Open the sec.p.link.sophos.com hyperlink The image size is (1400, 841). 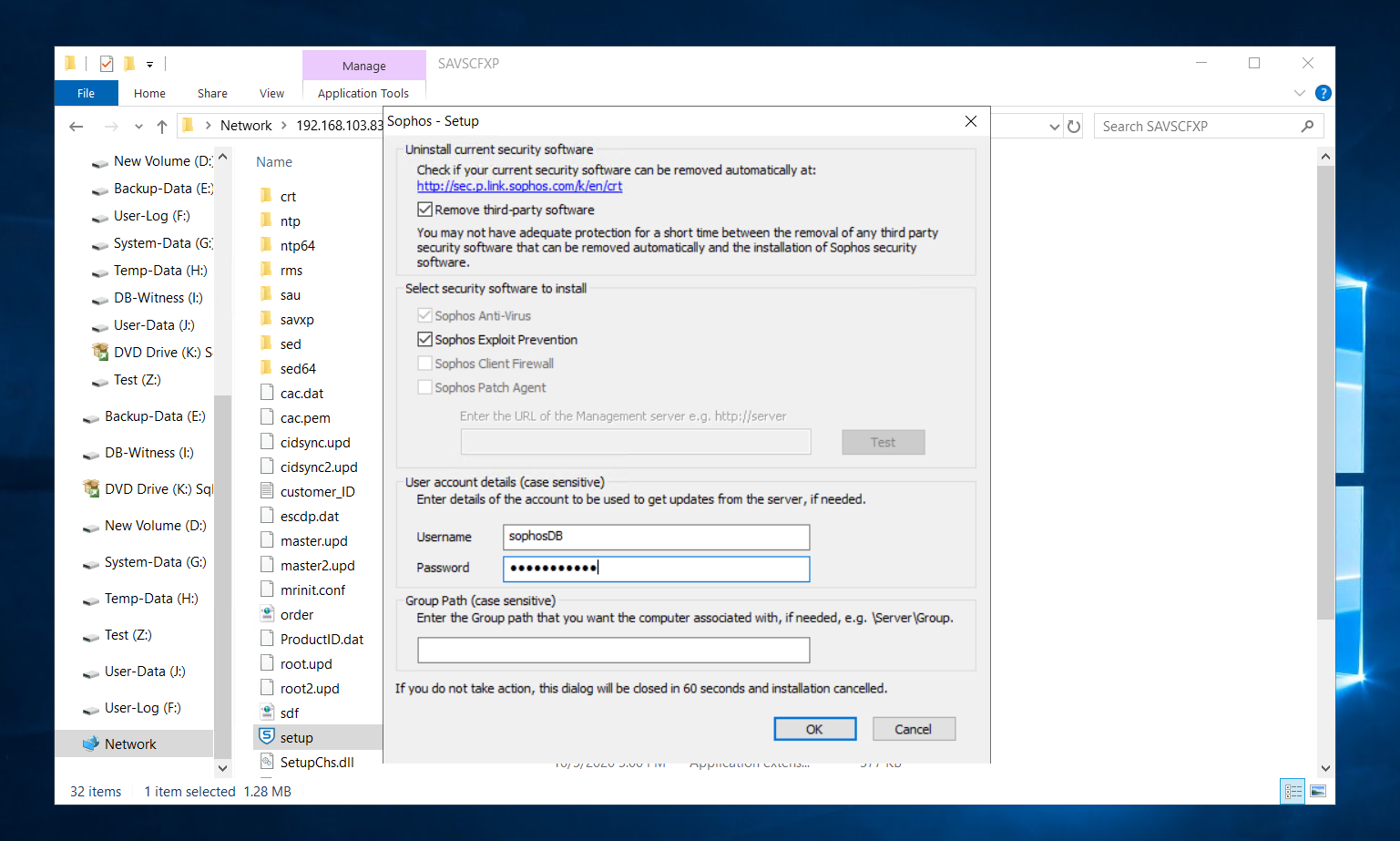[519, 186]
